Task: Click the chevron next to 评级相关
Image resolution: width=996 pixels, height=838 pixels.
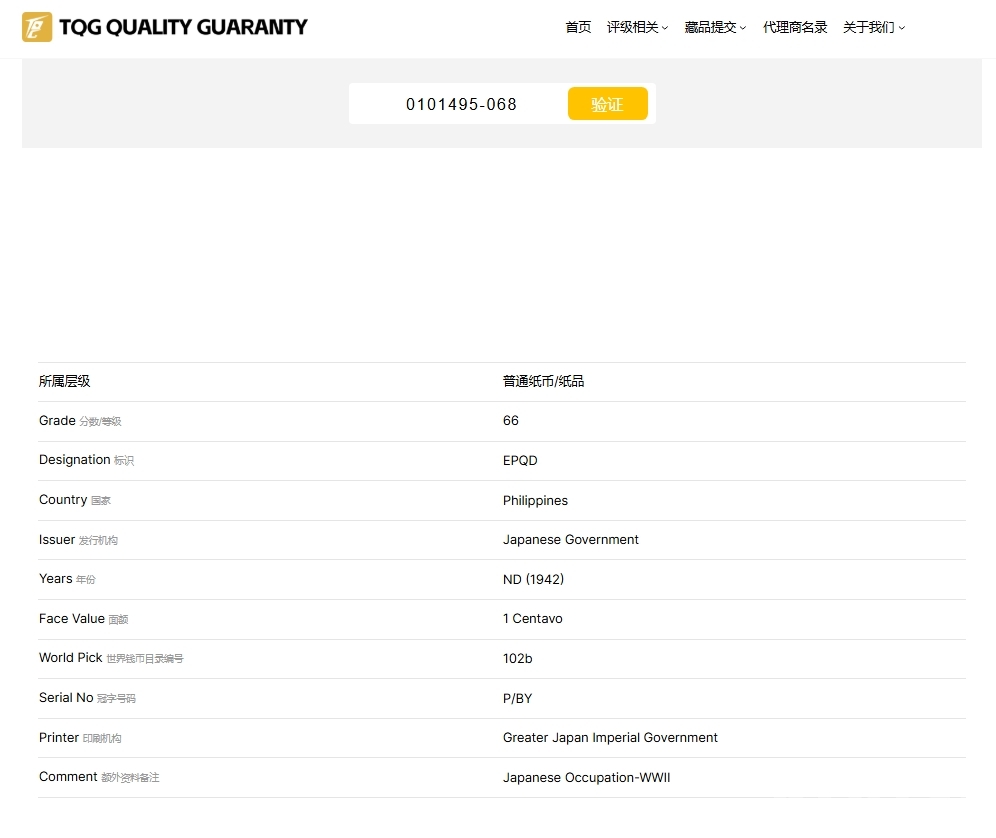Action: [x=665, y=28]
